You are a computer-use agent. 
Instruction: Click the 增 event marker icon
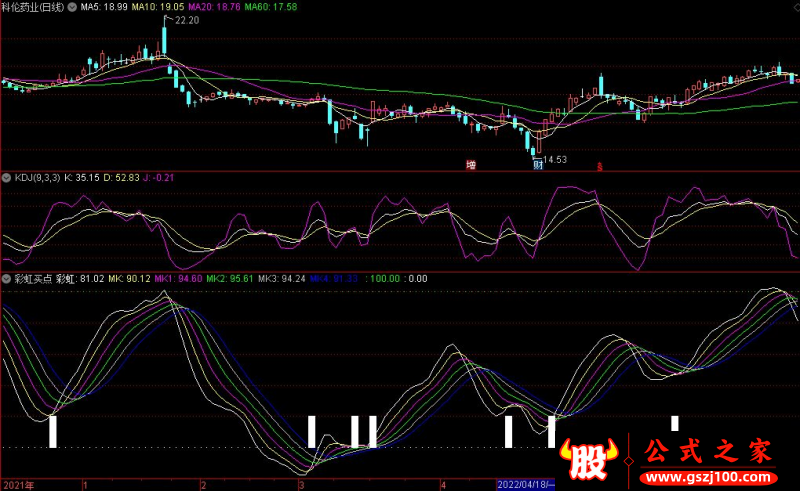(x=471, y=163)
